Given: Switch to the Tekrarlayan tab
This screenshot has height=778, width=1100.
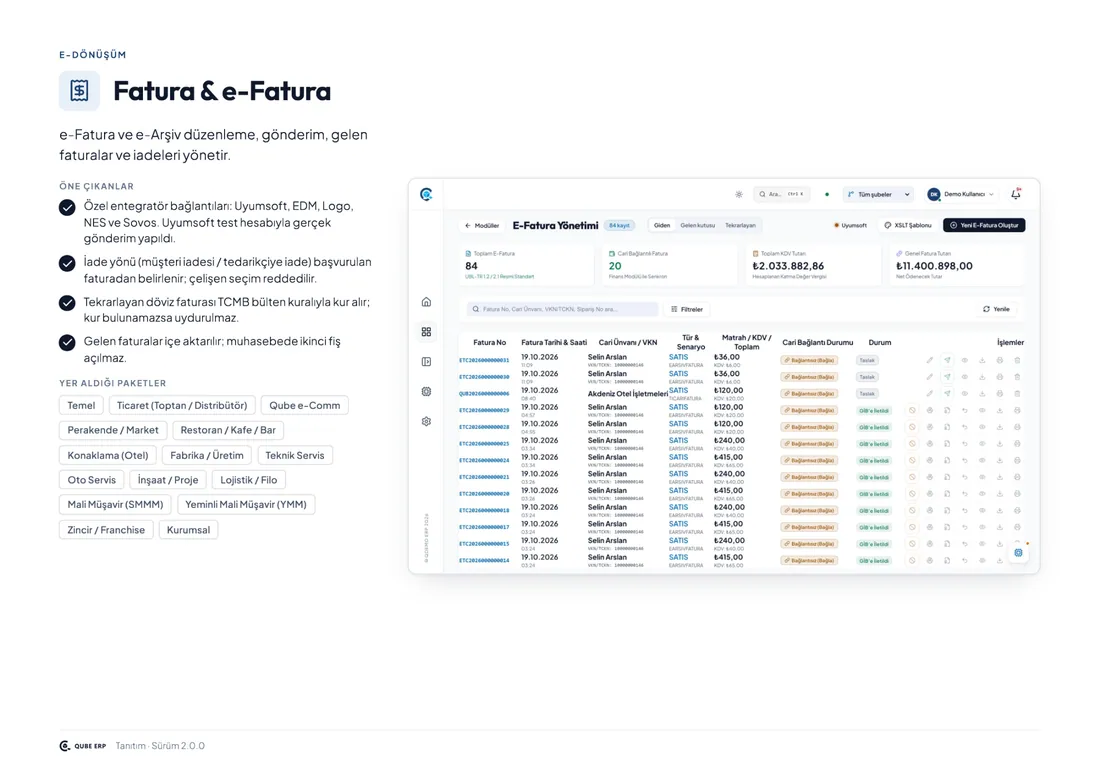Looking at the screenshot, I should pyautogui.click(x=740, y=225).
